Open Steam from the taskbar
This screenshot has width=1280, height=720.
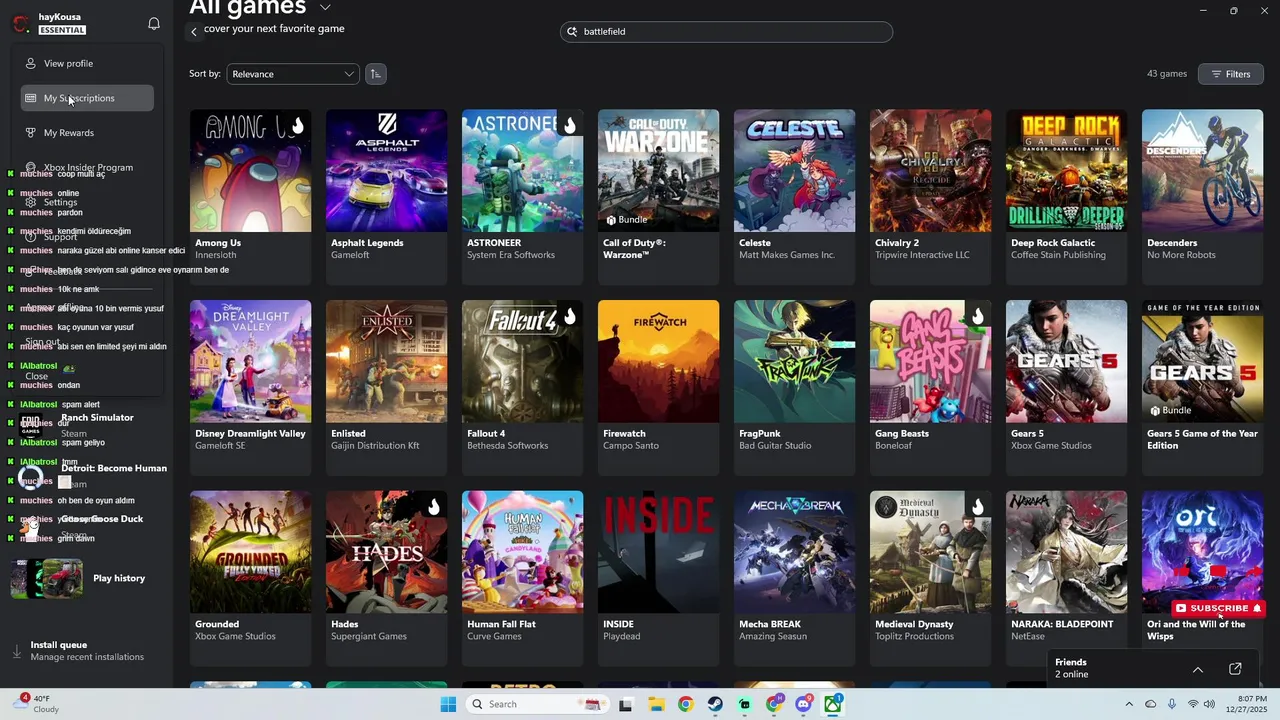tap(715, 704)
